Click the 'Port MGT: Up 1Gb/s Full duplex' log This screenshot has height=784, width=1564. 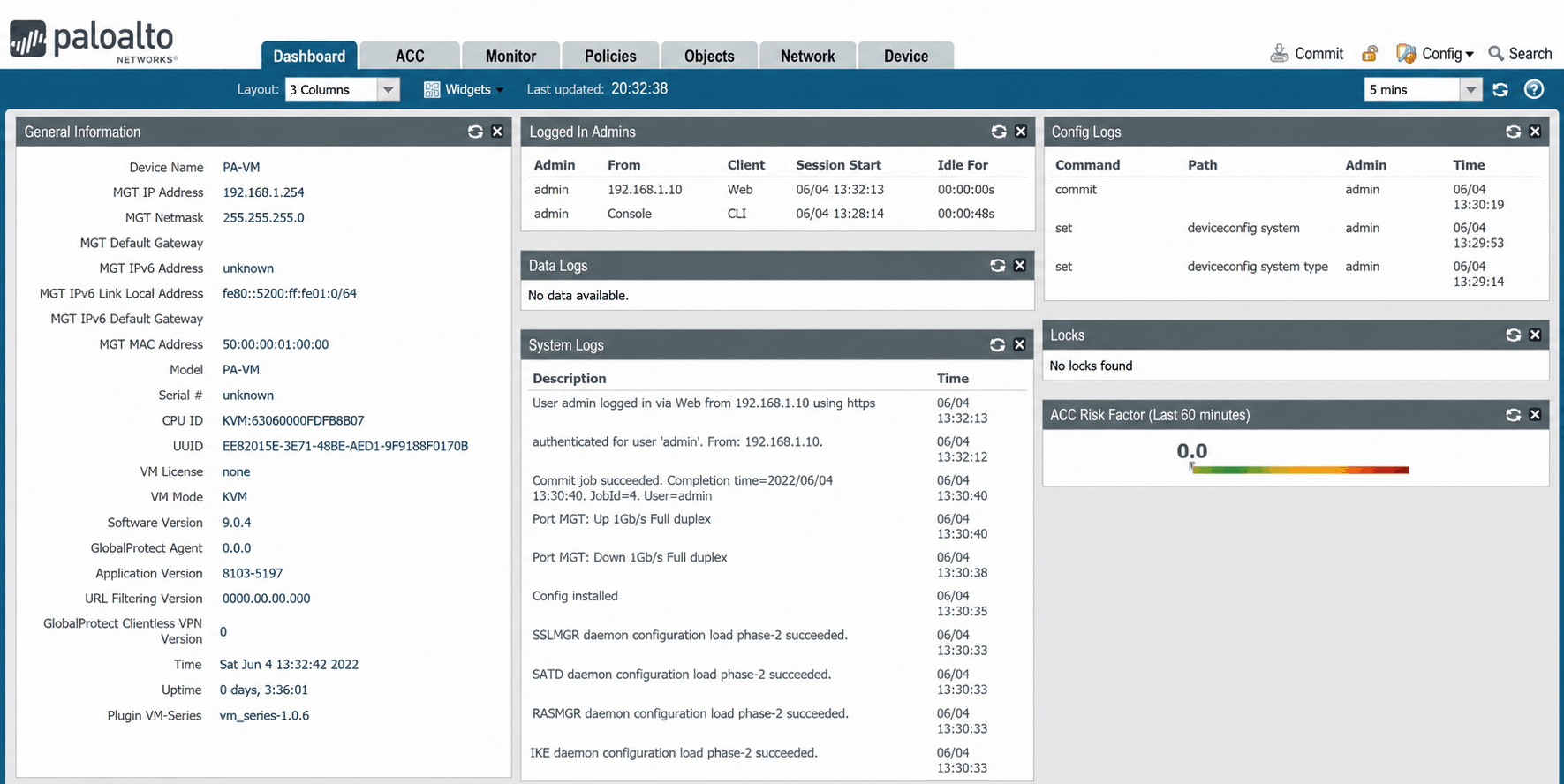coord(622,519)
